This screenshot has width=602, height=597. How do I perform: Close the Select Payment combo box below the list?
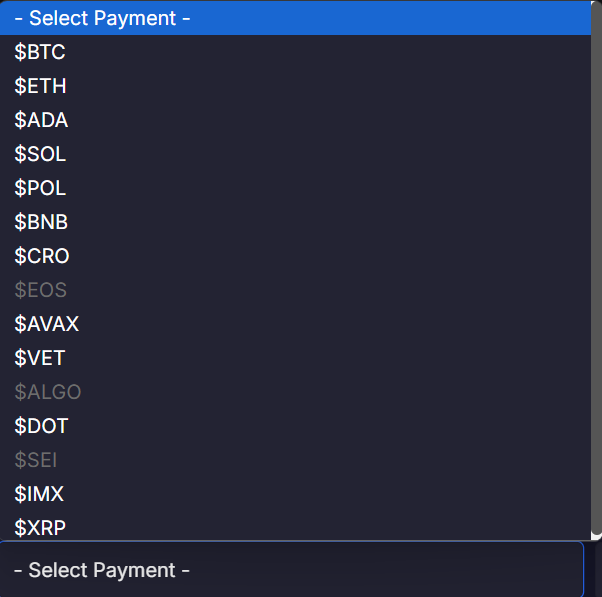(x=292, y=570)
